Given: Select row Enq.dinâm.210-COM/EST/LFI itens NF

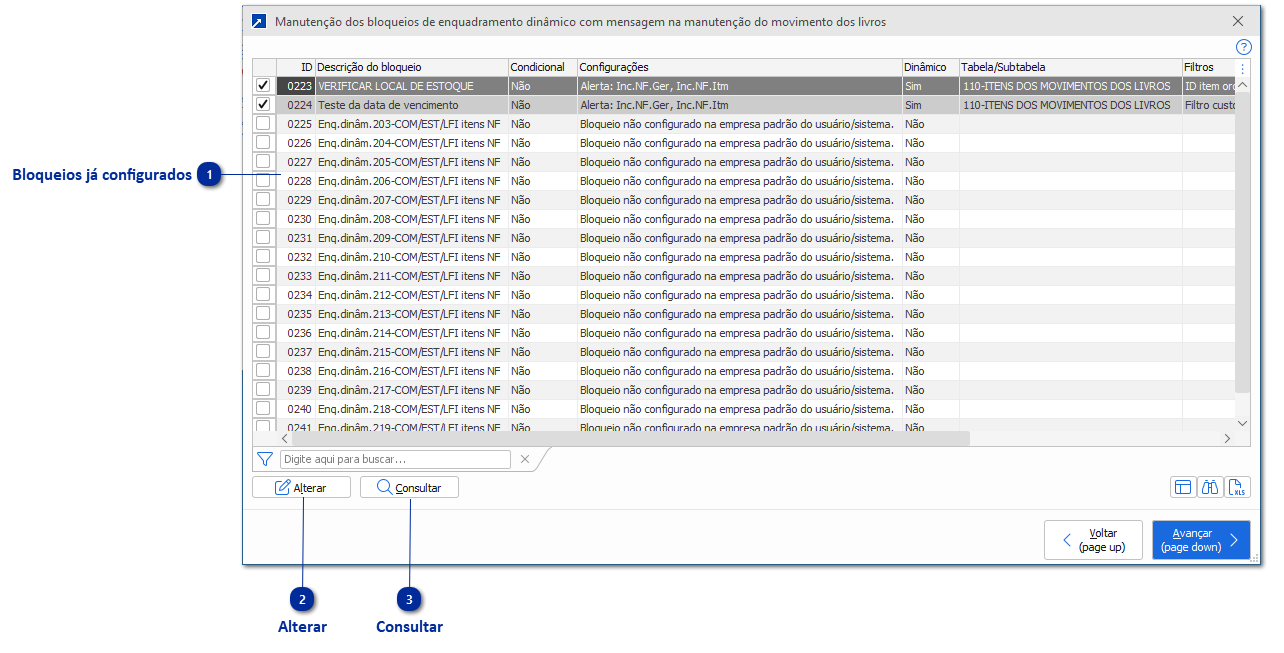Looking at the screenshot, I should pos(744,257).
